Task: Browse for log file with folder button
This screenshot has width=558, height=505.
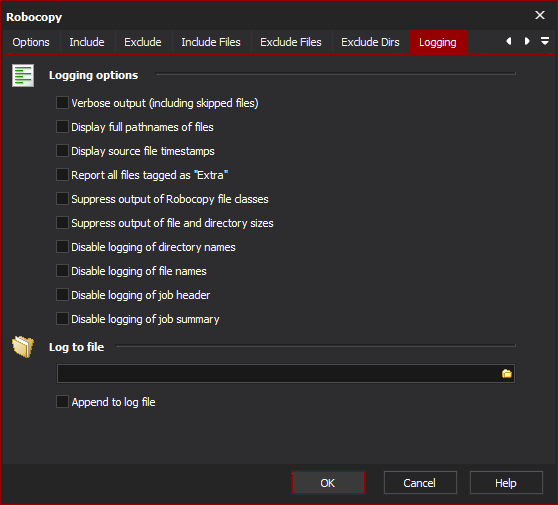Action: 507,374
